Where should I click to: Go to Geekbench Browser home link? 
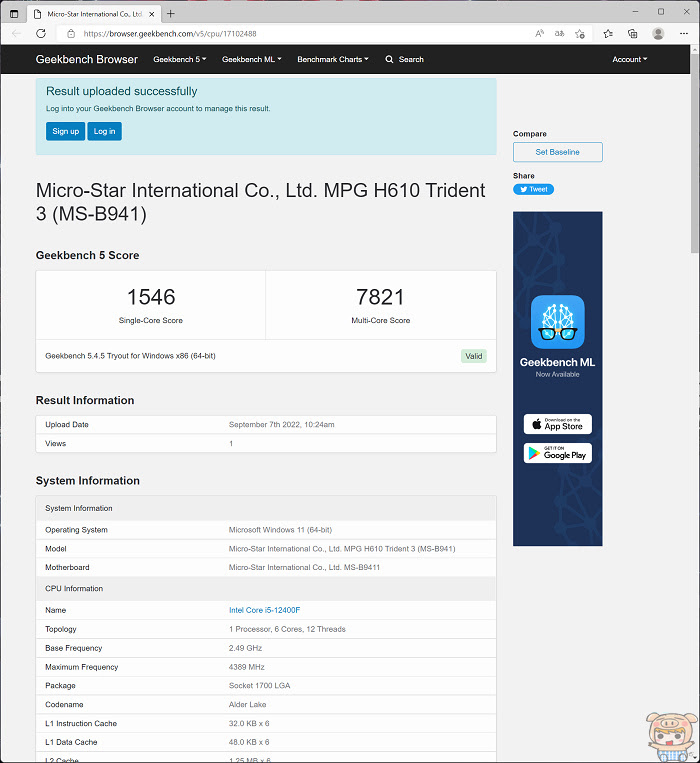click(87, 59)
